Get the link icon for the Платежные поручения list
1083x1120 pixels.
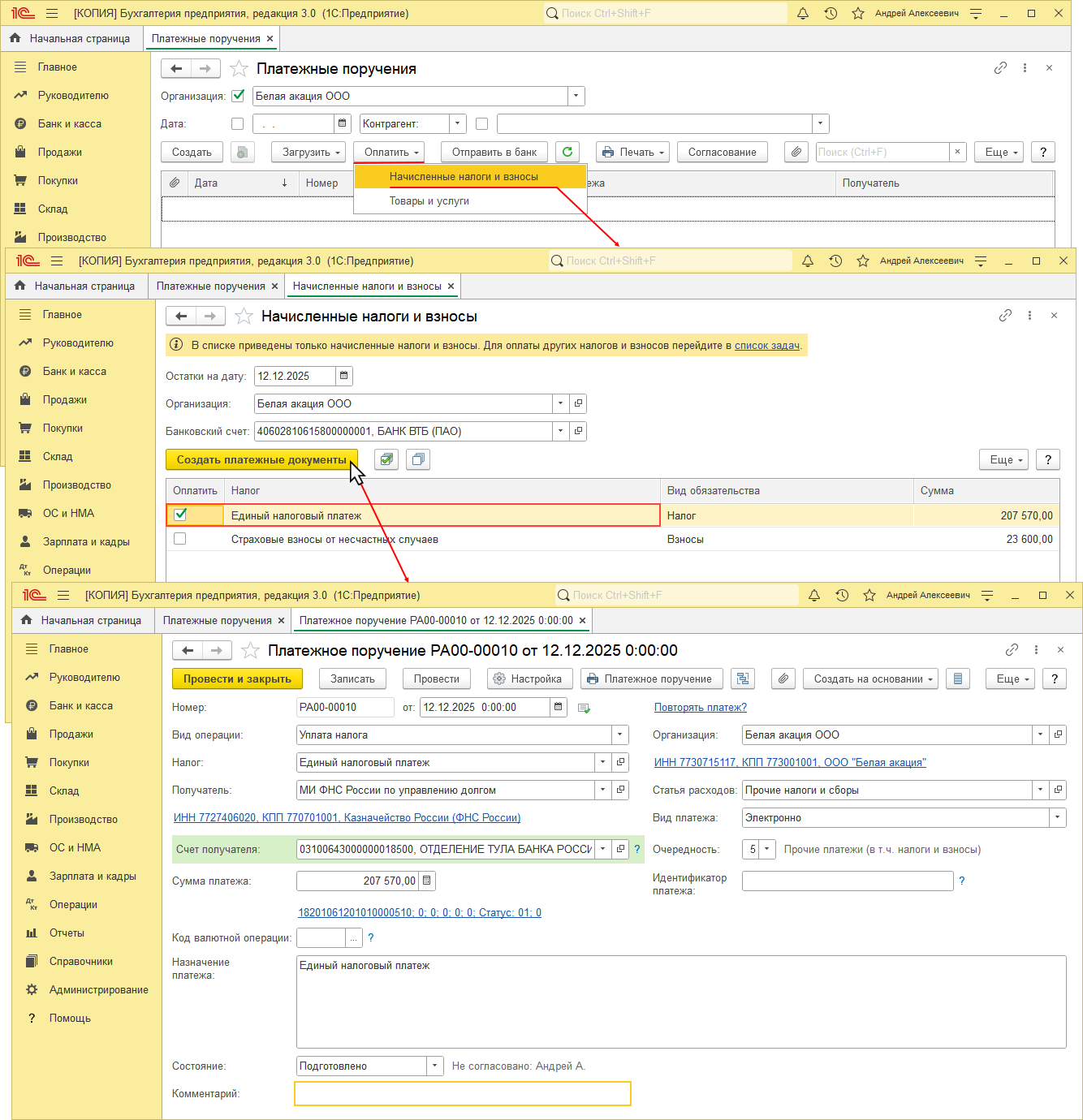point(1000,68)
